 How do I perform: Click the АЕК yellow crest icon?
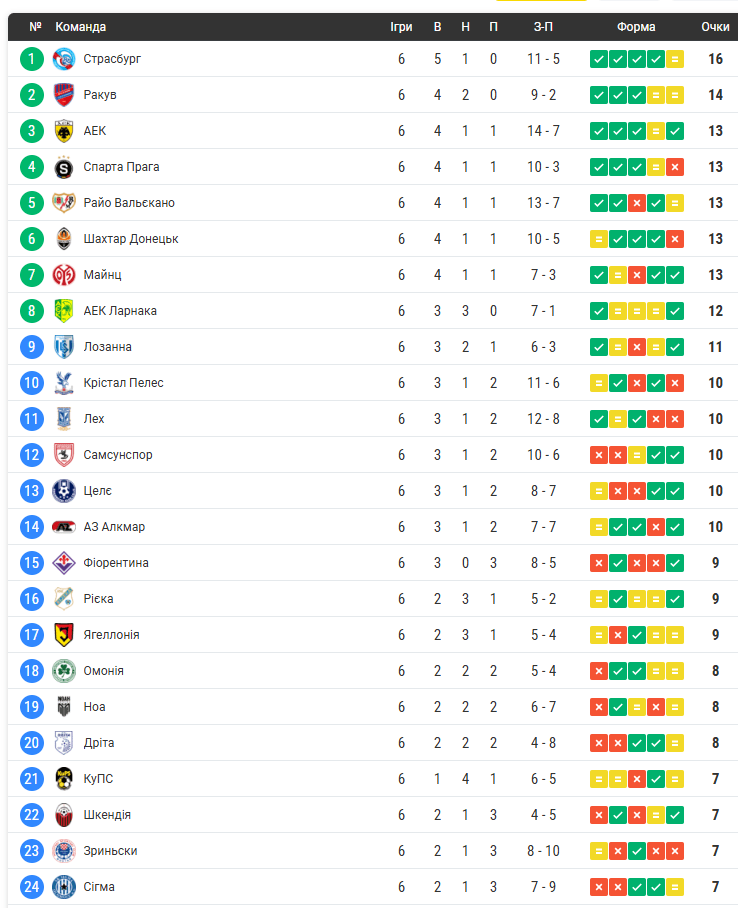pyautogui.click(x=64, y=131)
